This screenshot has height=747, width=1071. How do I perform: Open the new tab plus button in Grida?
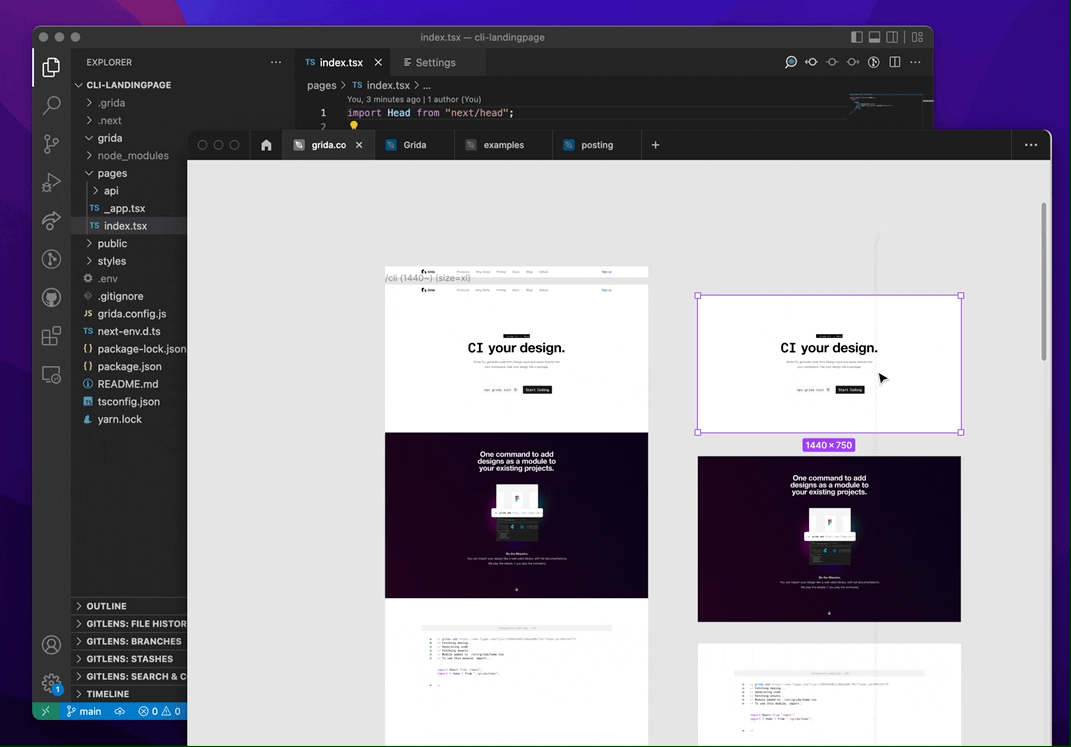click(x=655, y=145)
